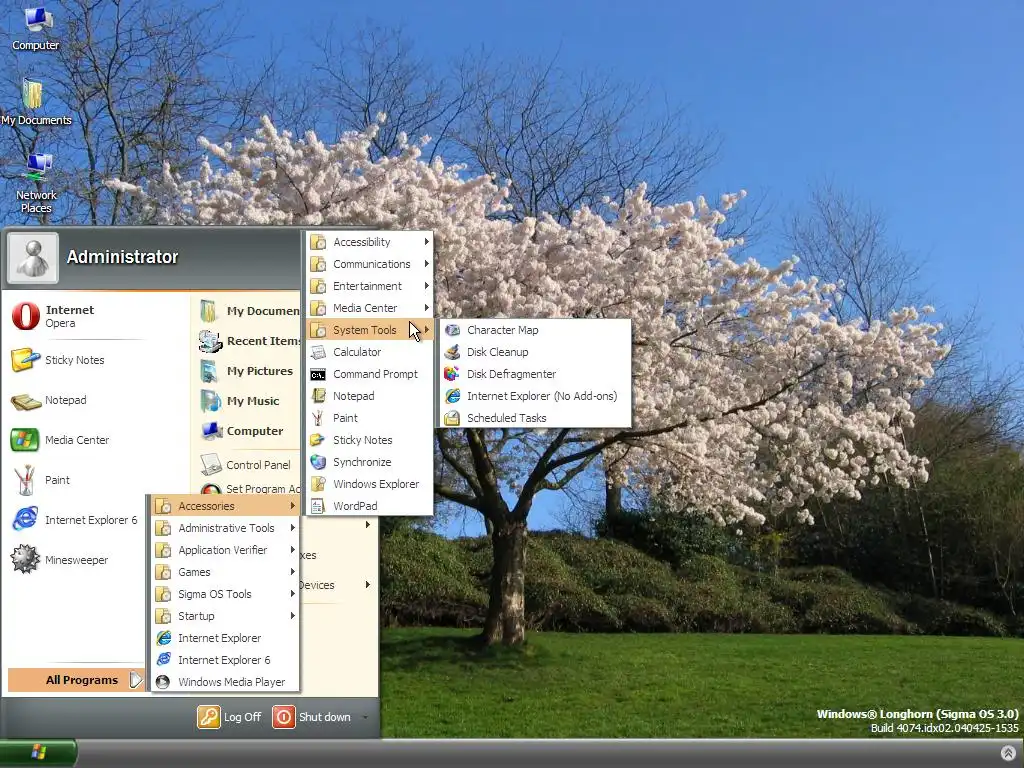Open Calculator from Accessories
The height and width of the screenshot is (768, 1024).
click(369, 352)
